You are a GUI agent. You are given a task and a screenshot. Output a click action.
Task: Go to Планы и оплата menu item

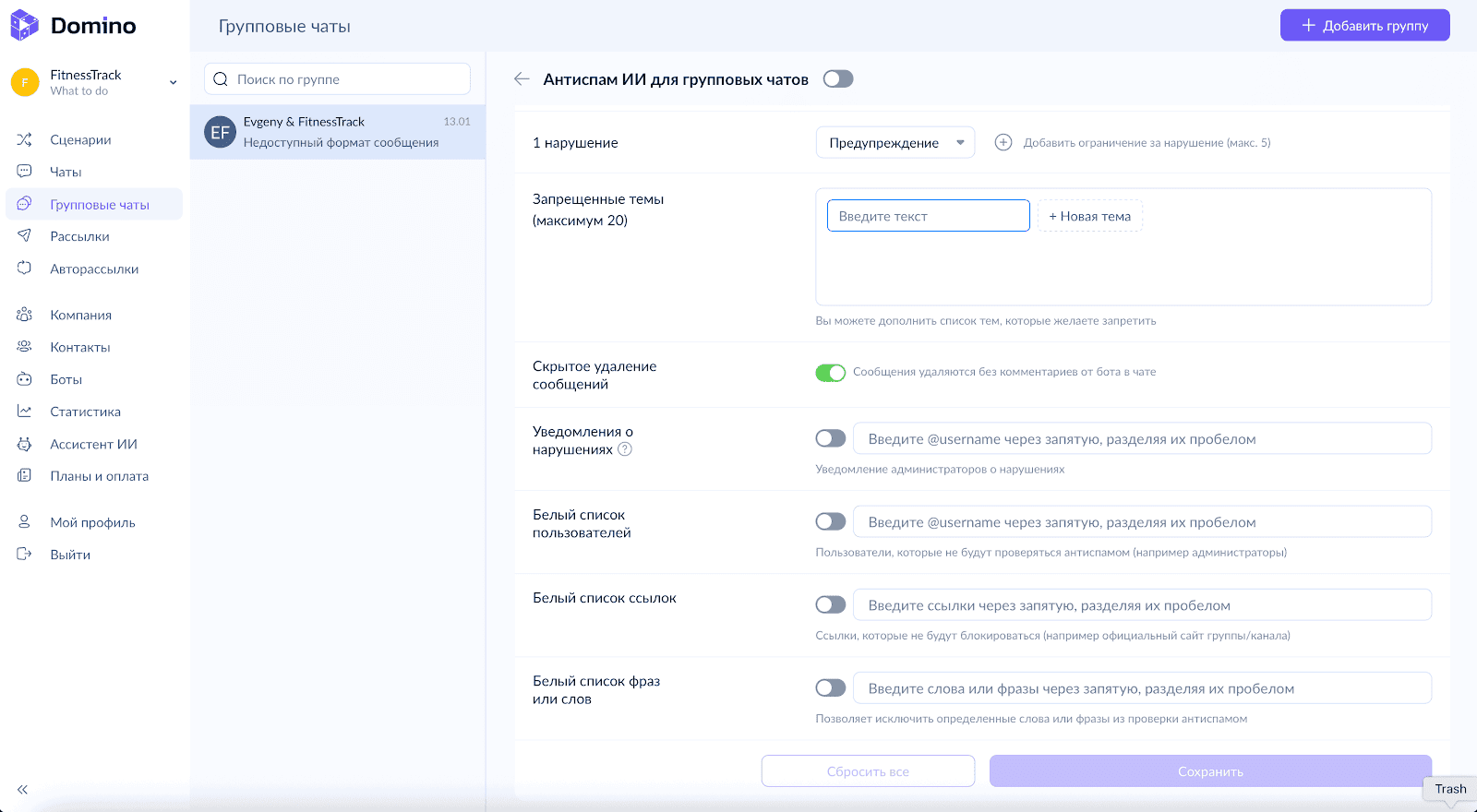click(x=99, y=476)
